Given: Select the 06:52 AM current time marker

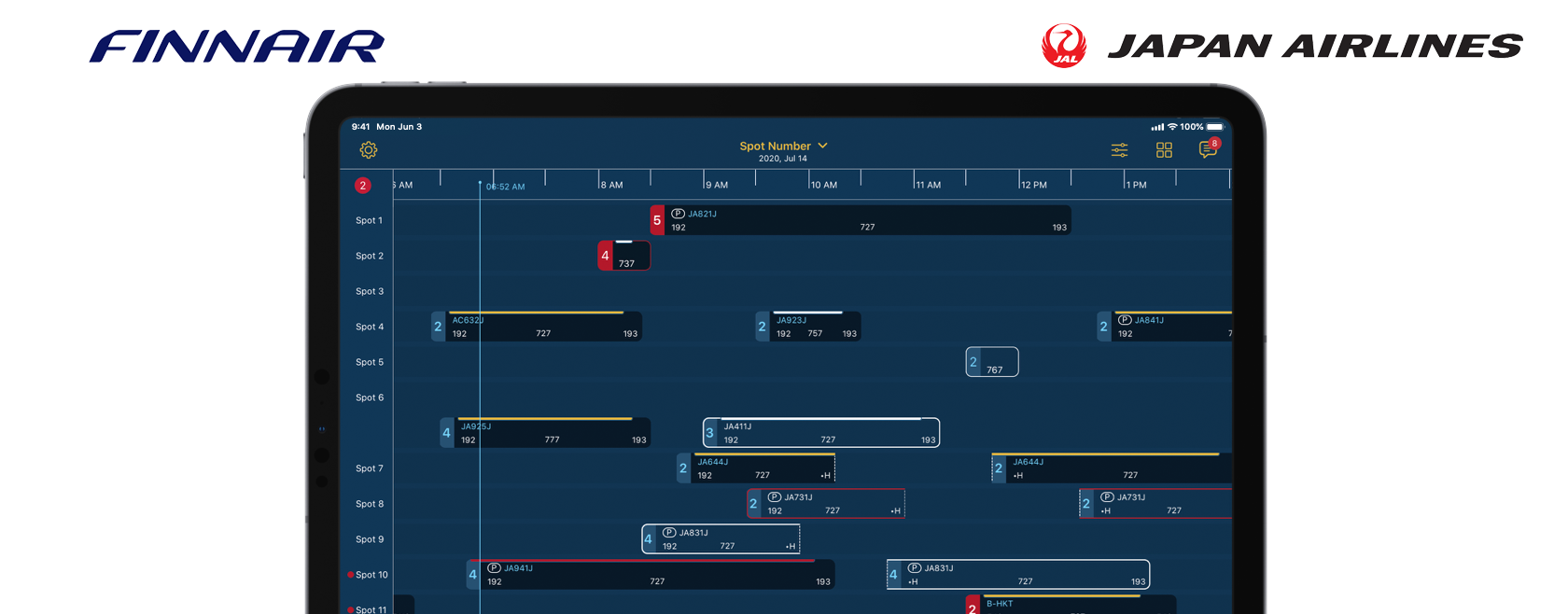Looking at the screenshot, I should [x=505, y=187].
